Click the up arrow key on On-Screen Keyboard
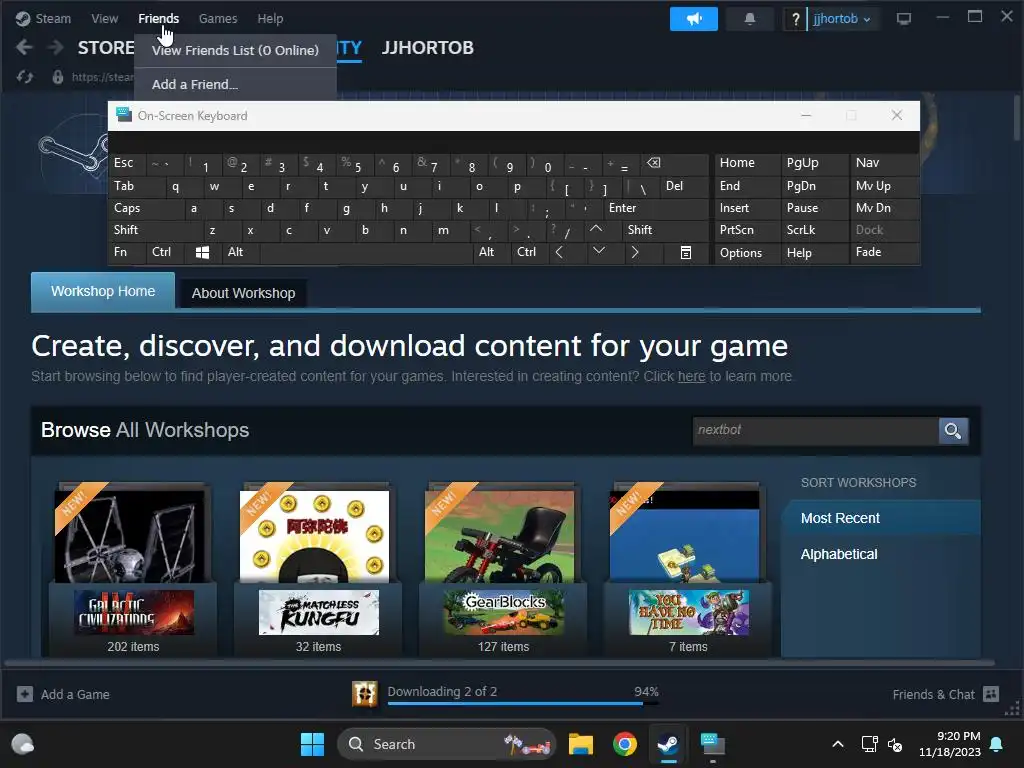The height and width of the screenshot is (768, 1024). tap(596, 229)
